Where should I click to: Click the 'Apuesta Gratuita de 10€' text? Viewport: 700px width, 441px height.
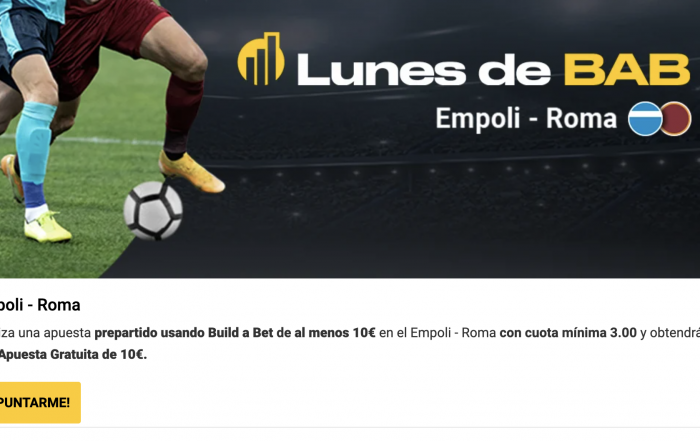pos(72,354)
